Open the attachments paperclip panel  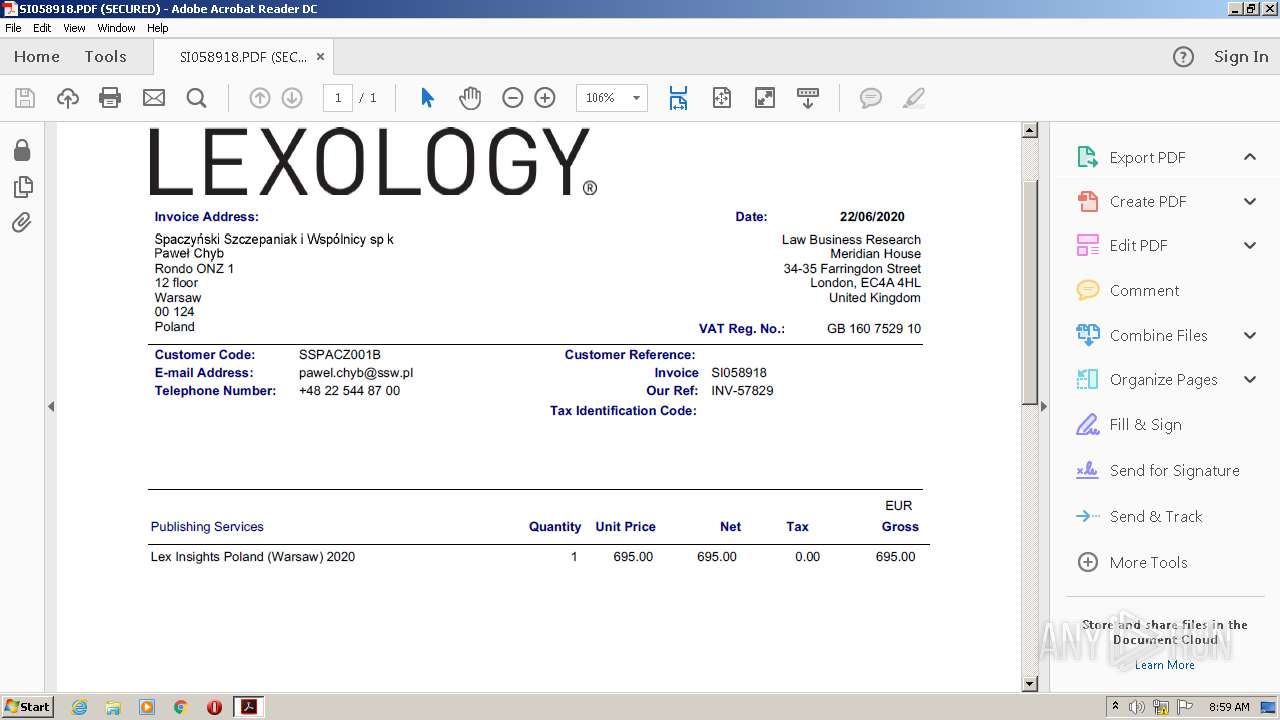pos(22,222)
